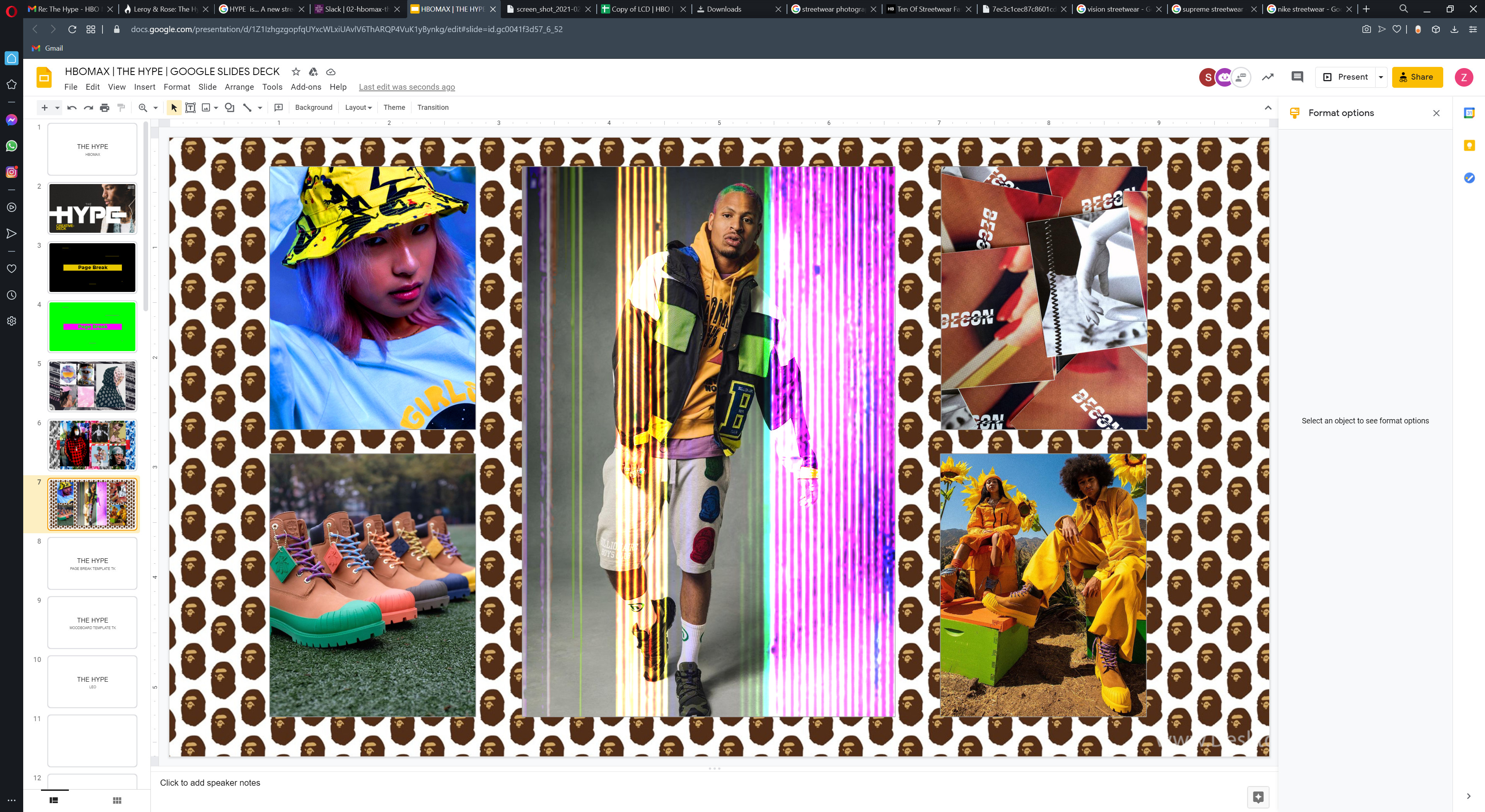
Task: Expand new slide layout dropdown arrow
Action: point(57,107)
